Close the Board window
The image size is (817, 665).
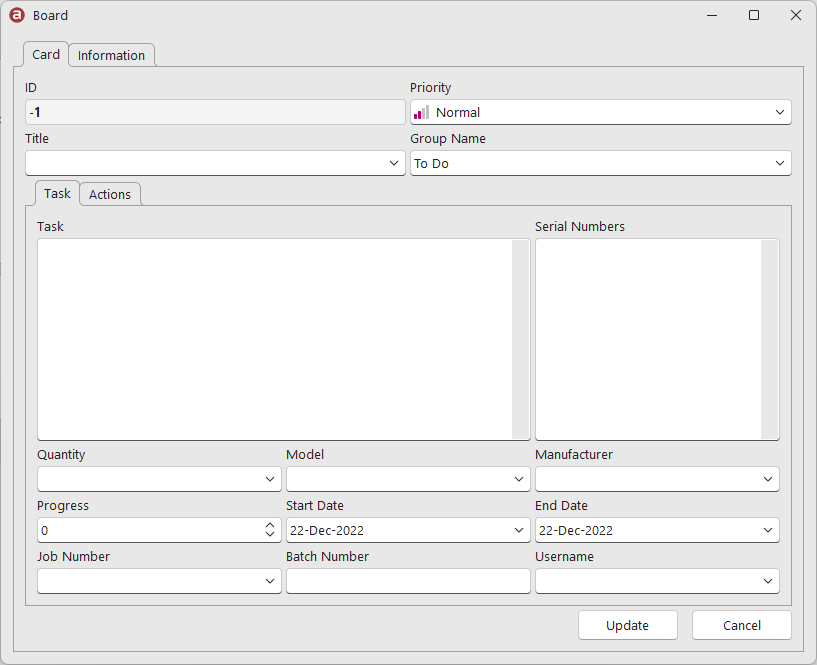click(x=796, y=15)
